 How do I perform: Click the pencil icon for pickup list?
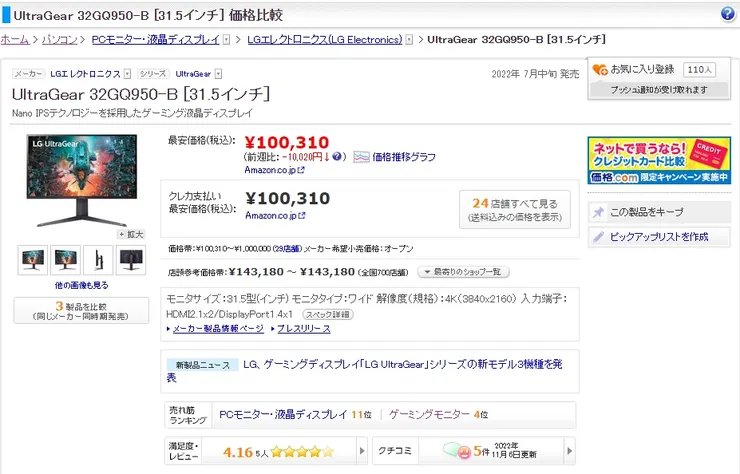598,237
